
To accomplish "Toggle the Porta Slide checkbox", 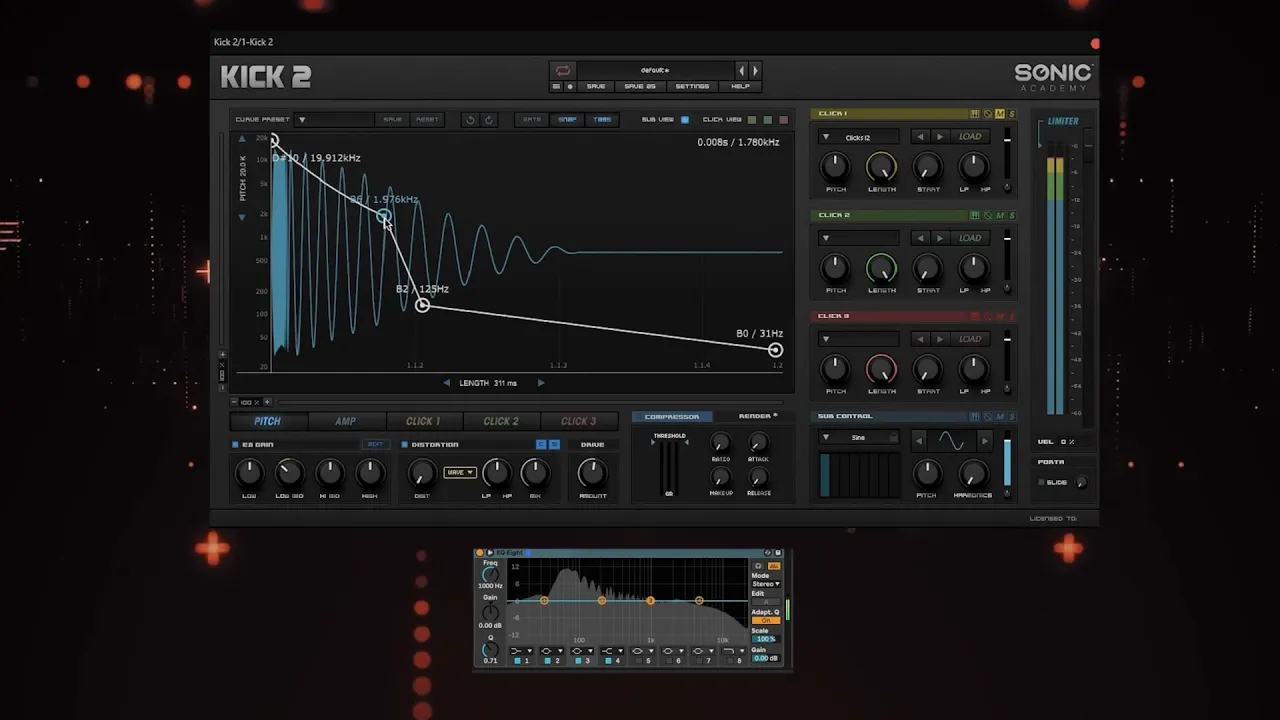I will pyautogui.click(x=1041, y=482).
